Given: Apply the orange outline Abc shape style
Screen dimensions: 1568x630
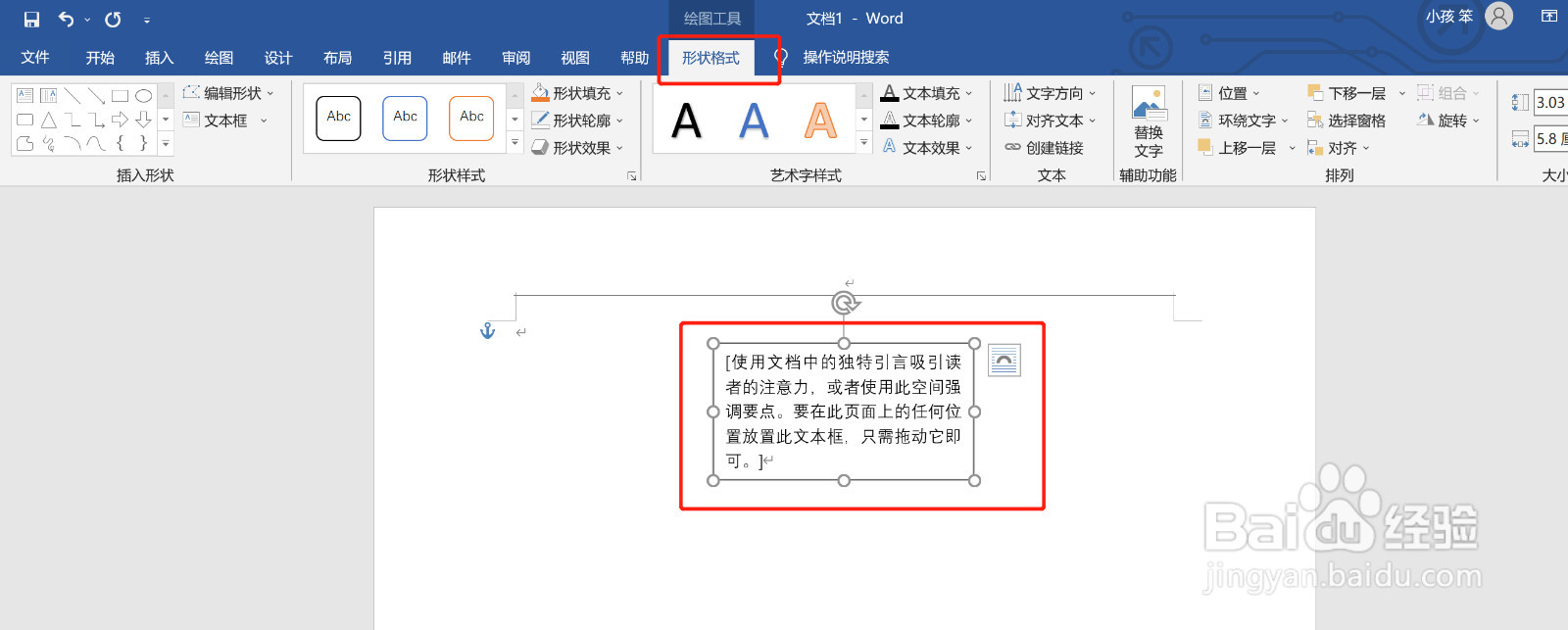Looking at the screenshot, I should (471, 119).
